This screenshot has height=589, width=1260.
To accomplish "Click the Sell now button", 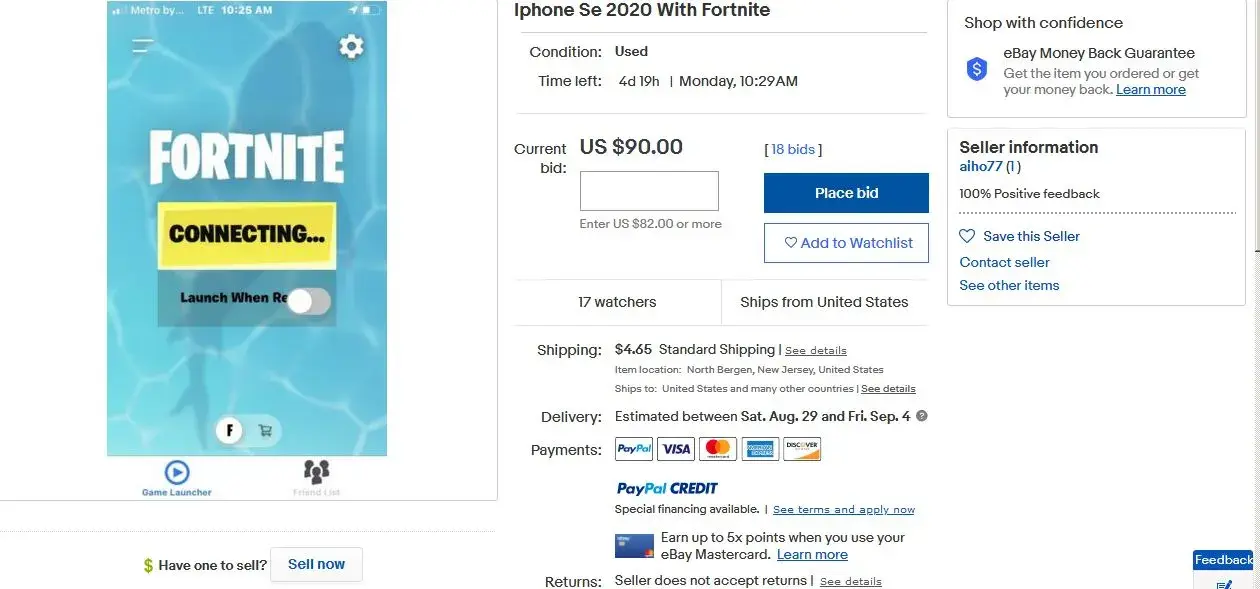I will coord(316,564).
